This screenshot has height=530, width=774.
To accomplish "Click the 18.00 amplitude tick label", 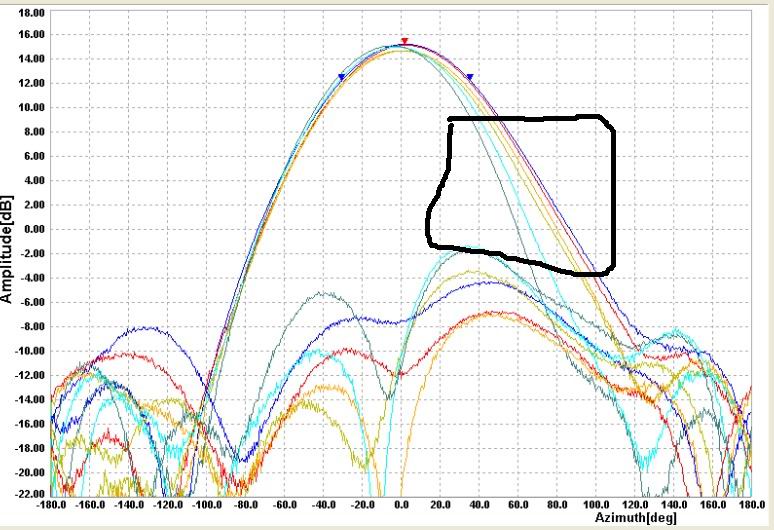I will [x=32, y=13].
